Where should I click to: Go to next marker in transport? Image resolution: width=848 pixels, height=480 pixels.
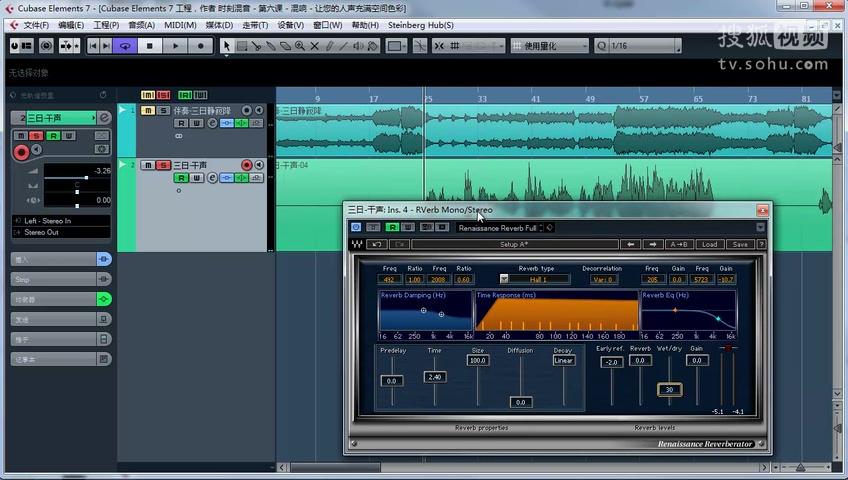[106, 46]
